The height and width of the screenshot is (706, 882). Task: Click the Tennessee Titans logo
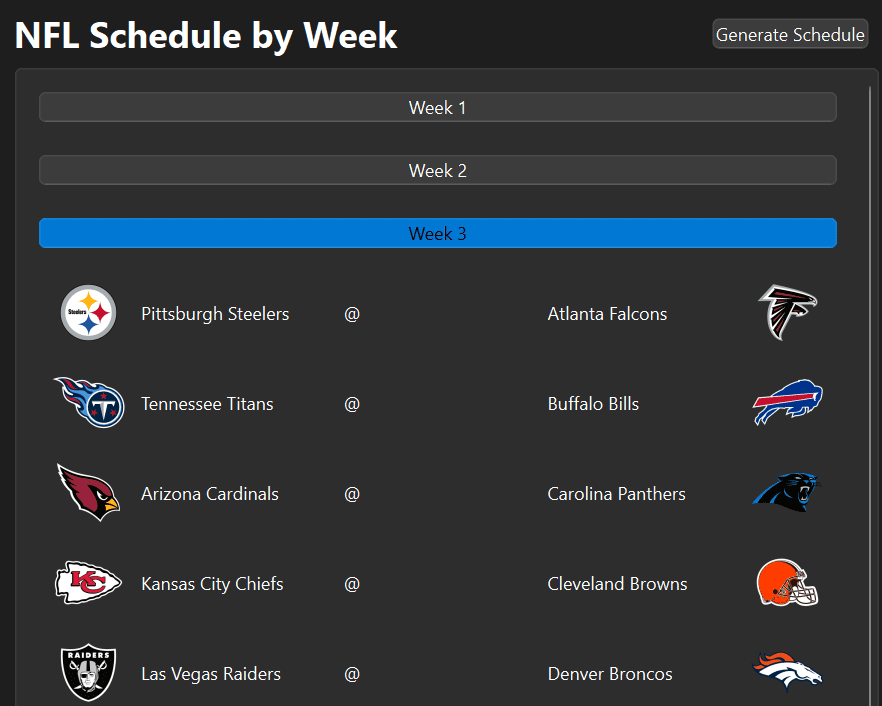point(89,403)
